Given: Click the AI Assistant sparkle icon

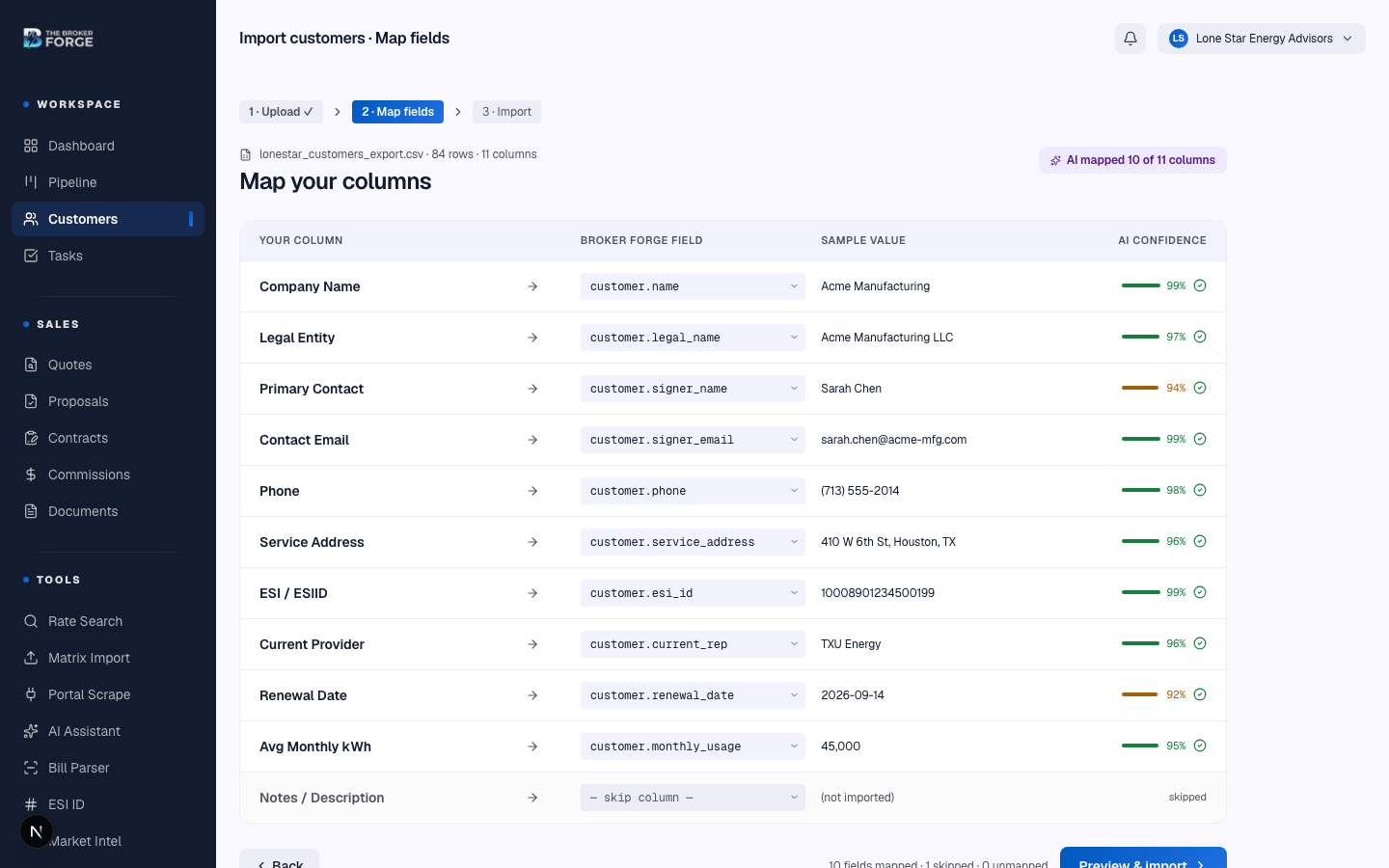Looking at the screenshot, I should 31,731.
